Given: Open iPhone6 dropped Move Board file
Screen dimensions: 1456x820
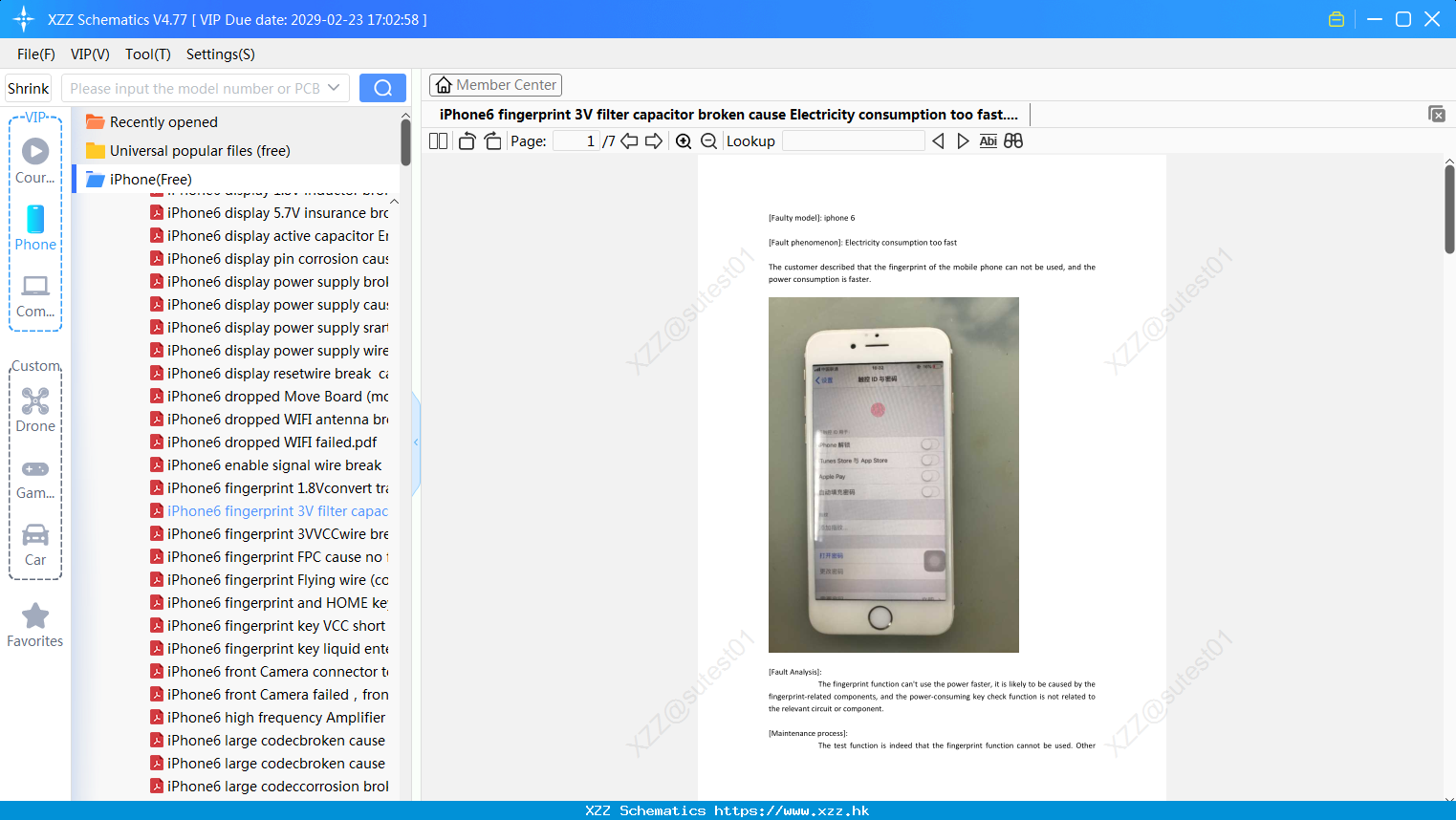Looking at the screenshot, I should pyautogui.click(x=270, y=397).
